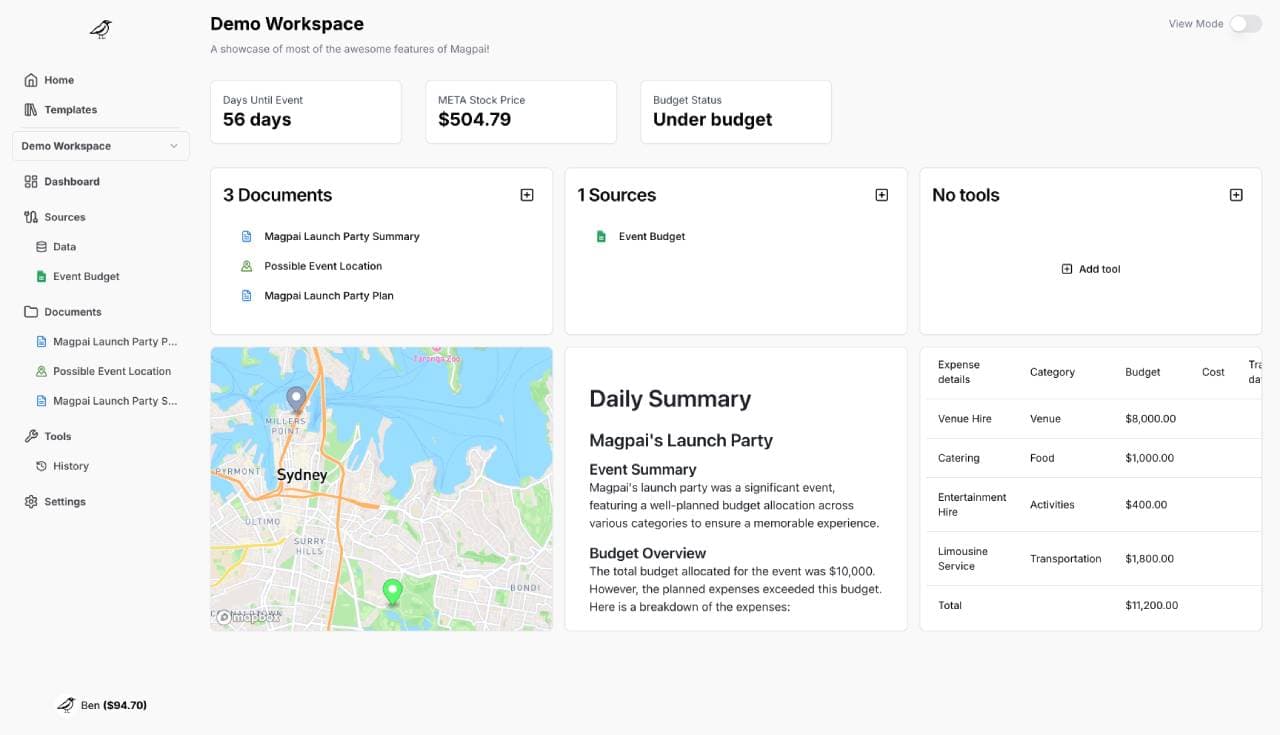Click the Days Until Event card

tap(306, 112)
